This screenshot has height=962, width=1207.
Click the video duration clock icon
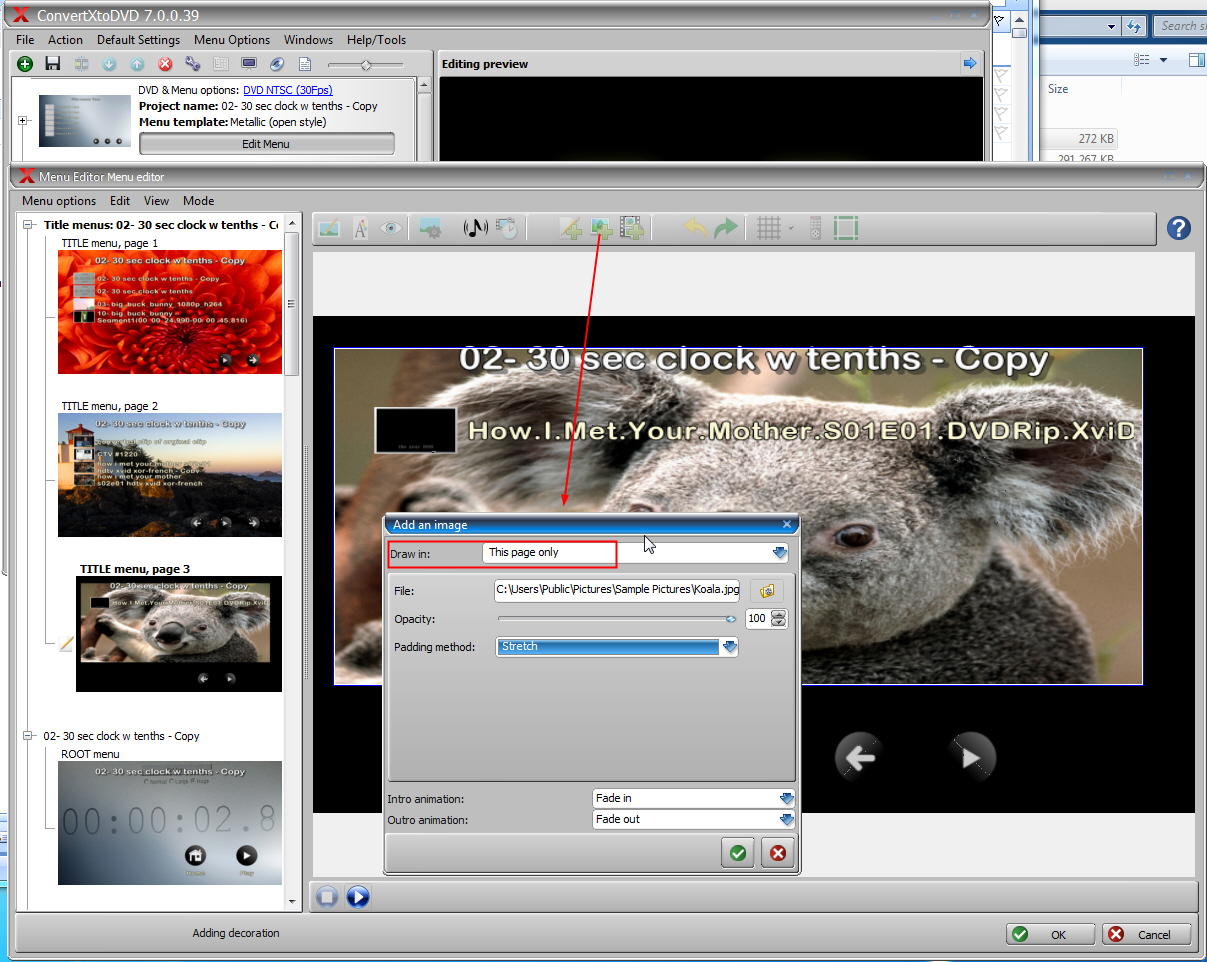coord(507,228)
